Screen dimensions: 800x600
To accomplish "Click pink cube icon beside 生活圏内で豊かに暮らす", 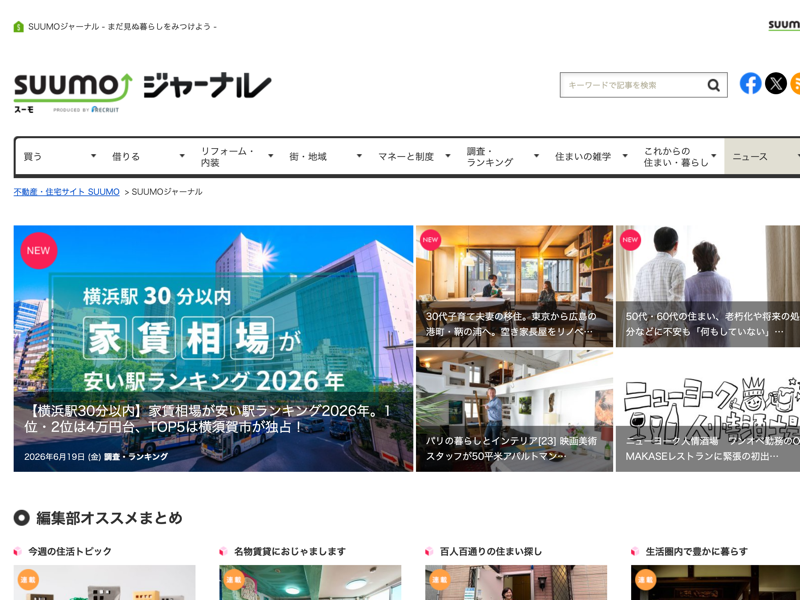I will [x=635, y=552].
